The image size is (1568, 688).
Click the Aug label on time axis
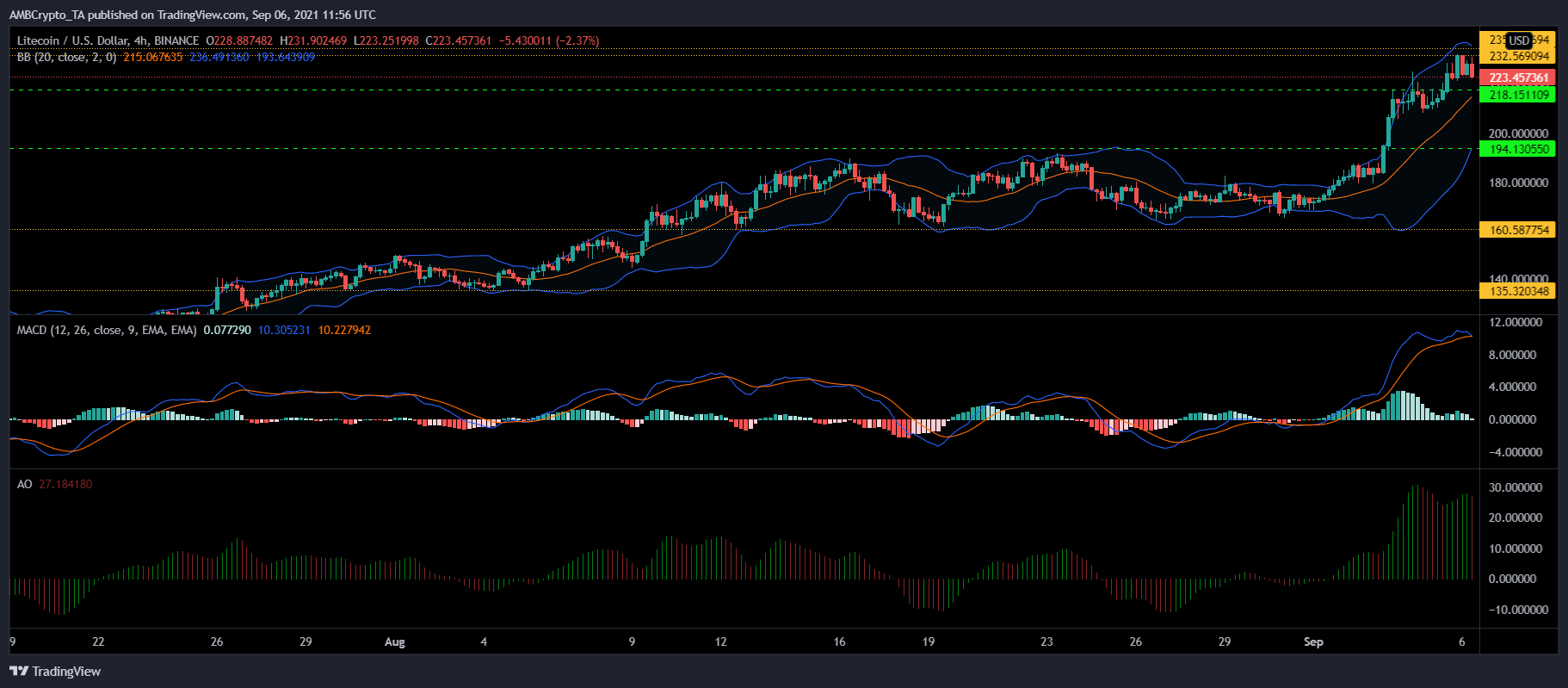395,642
